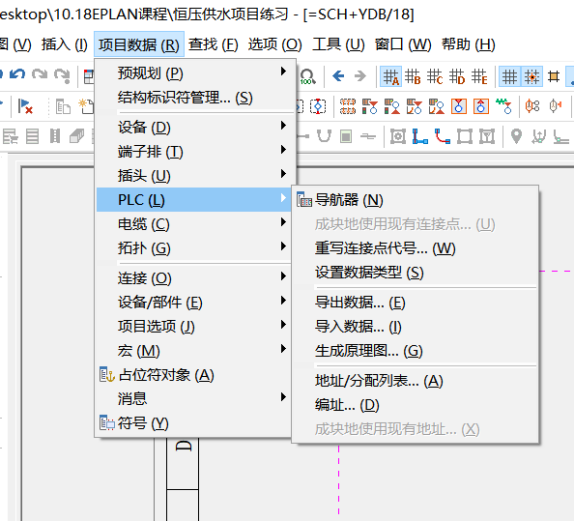Click the new page star icon

point(86,107)
